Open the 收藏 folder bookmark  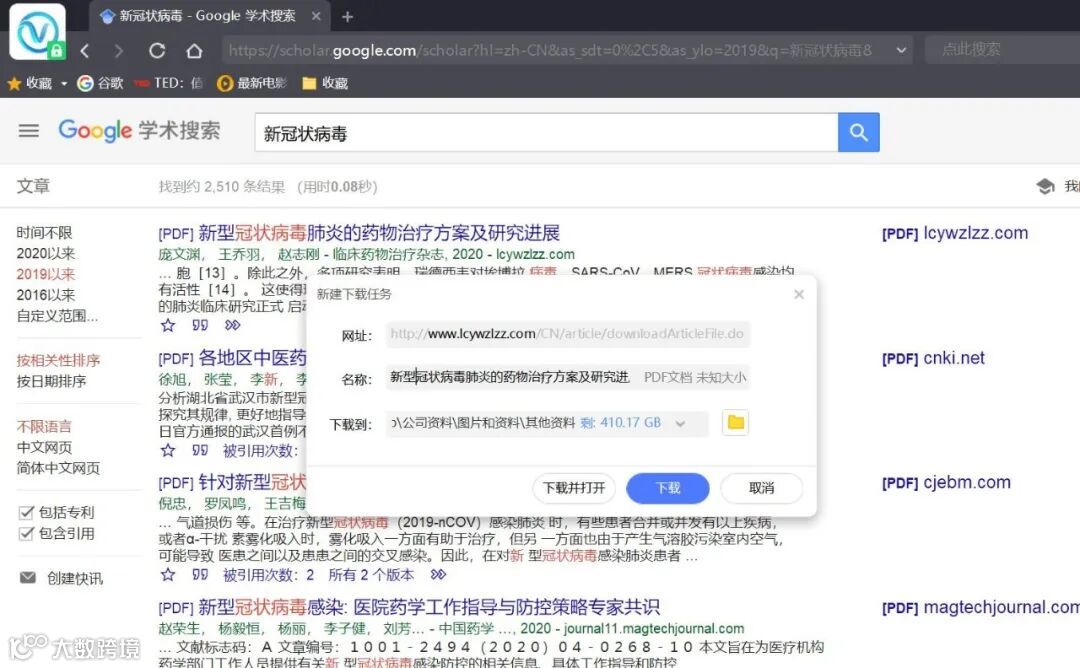click(x=326, y=83)
